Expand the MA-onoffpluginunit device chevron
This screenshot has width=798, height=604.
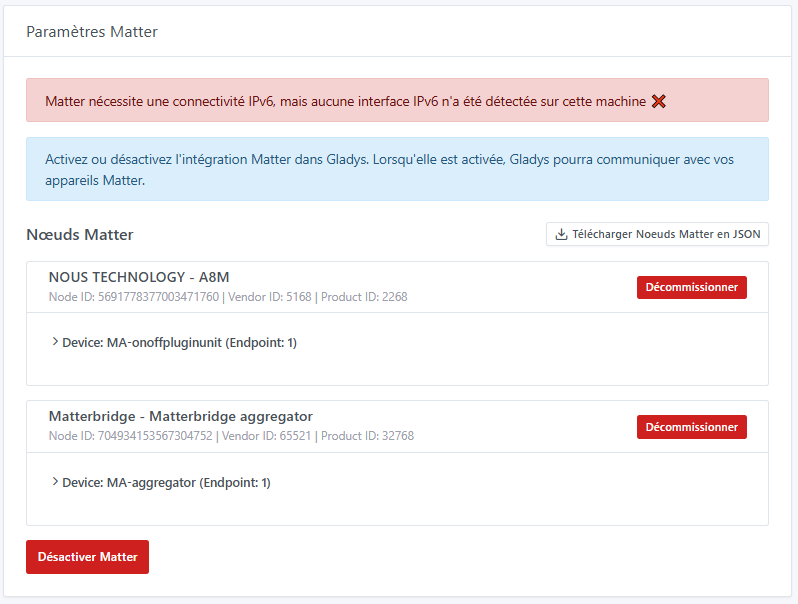pyautogui.click(x=54, y=342)
